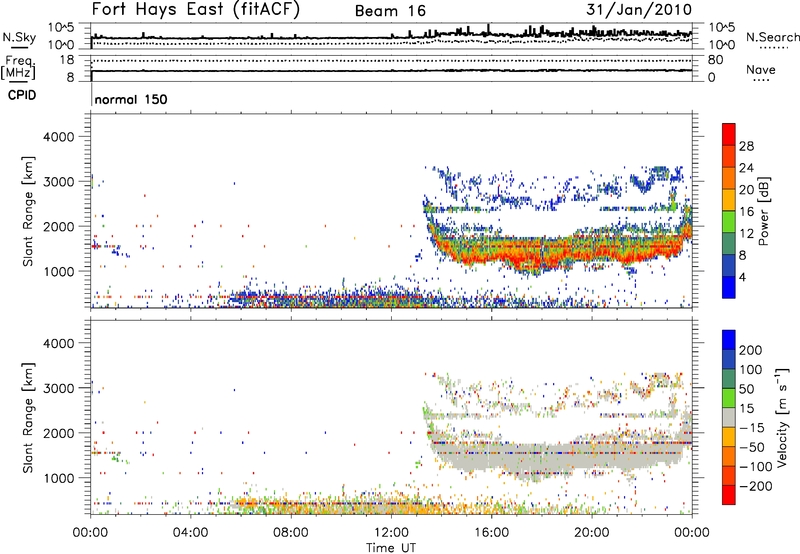
Task: Click the Freq. [MHz] axis label
Action: [19, 67]
